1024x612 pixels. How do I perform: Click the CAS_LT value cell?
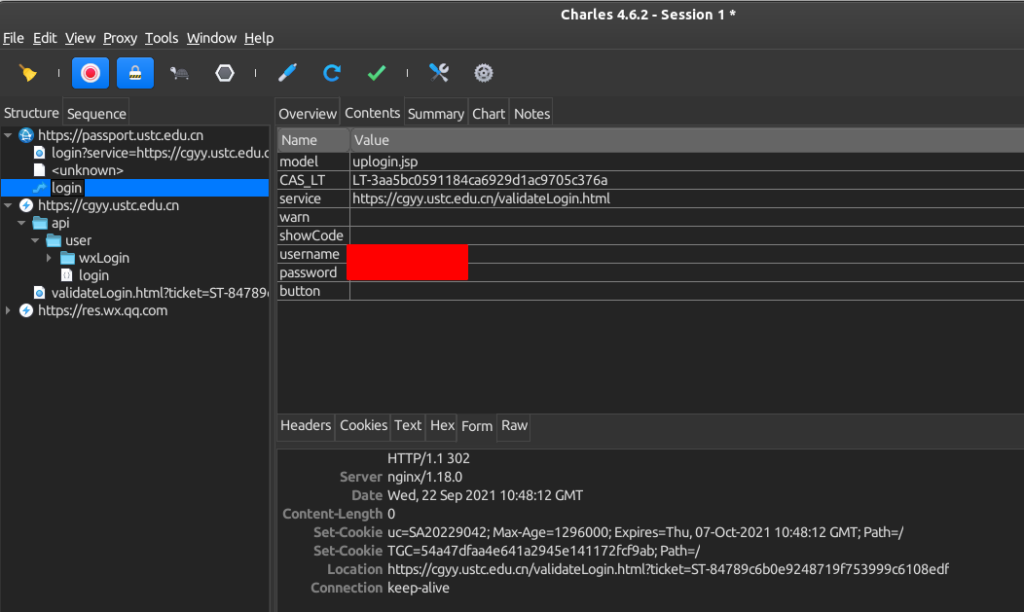pos(480,180)
